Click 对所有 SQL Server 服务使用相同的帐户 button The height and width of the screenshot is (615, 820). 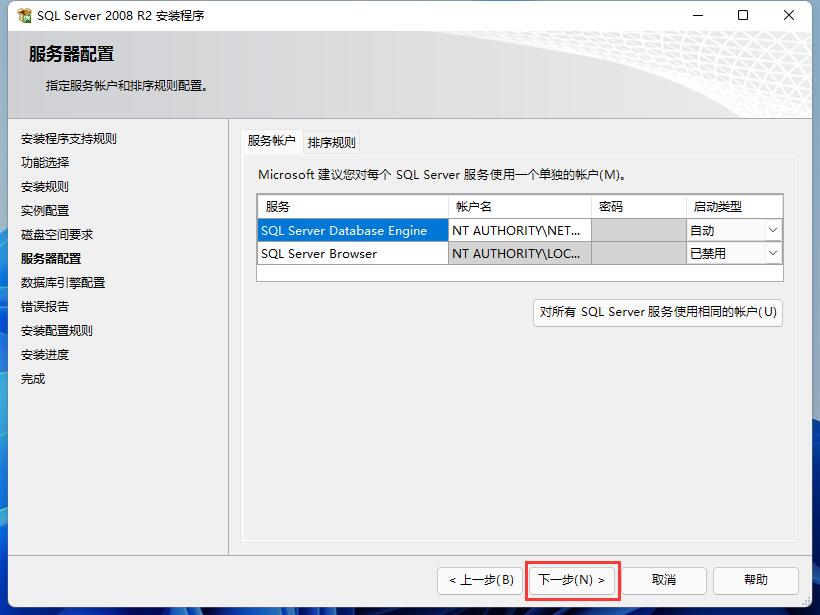pos(658,312)
